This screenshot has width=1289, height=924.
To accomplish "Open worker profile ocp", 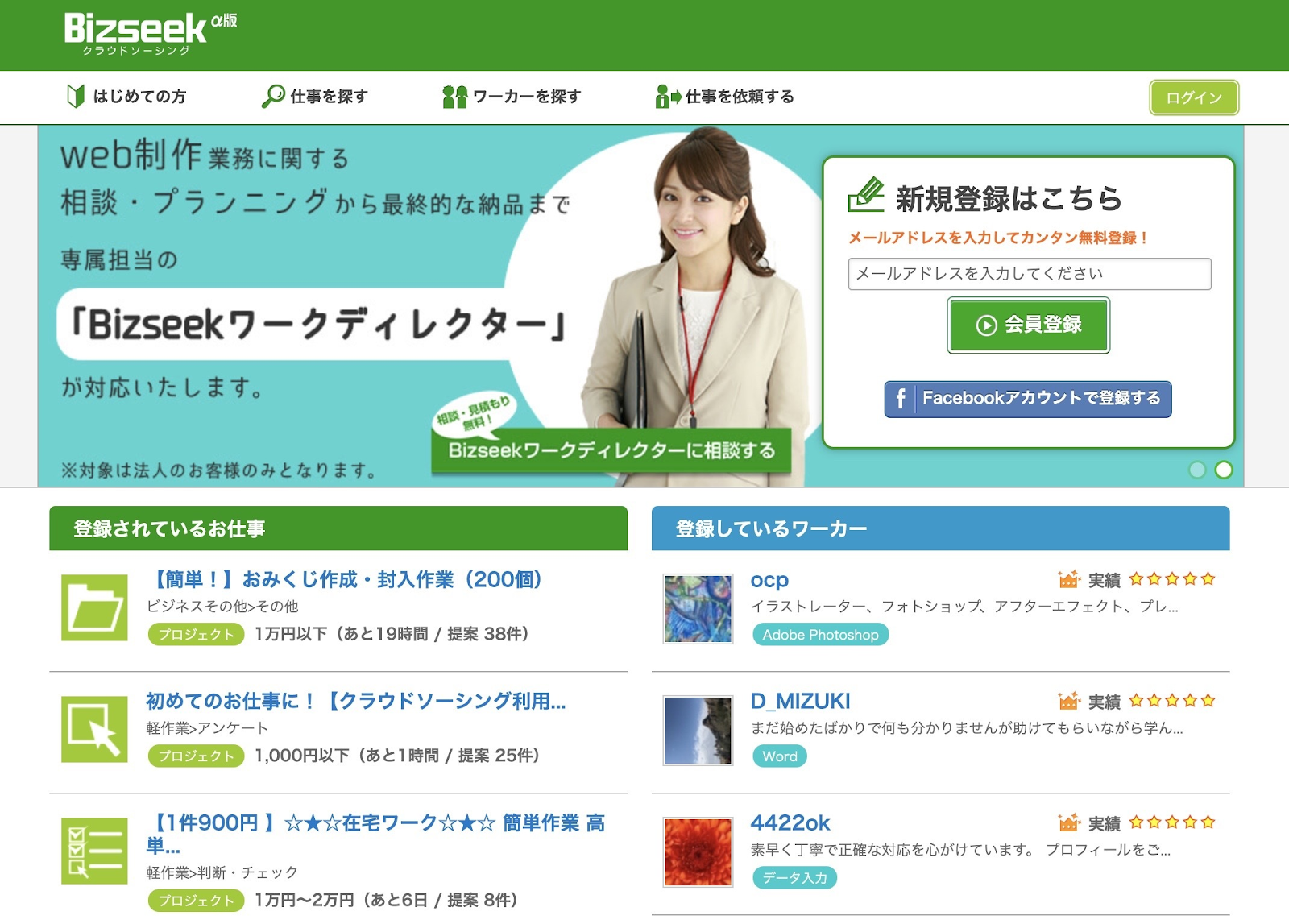I will click(769, 580).
